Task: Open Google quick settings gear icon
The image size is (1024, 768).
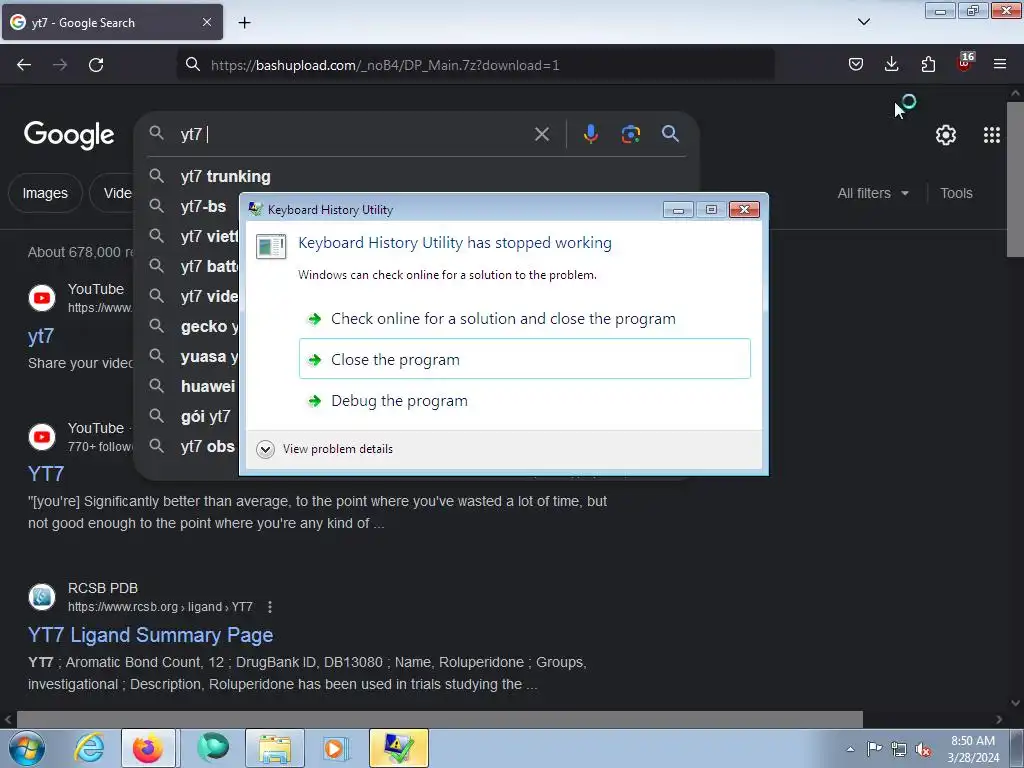Action: coord(946,135)
